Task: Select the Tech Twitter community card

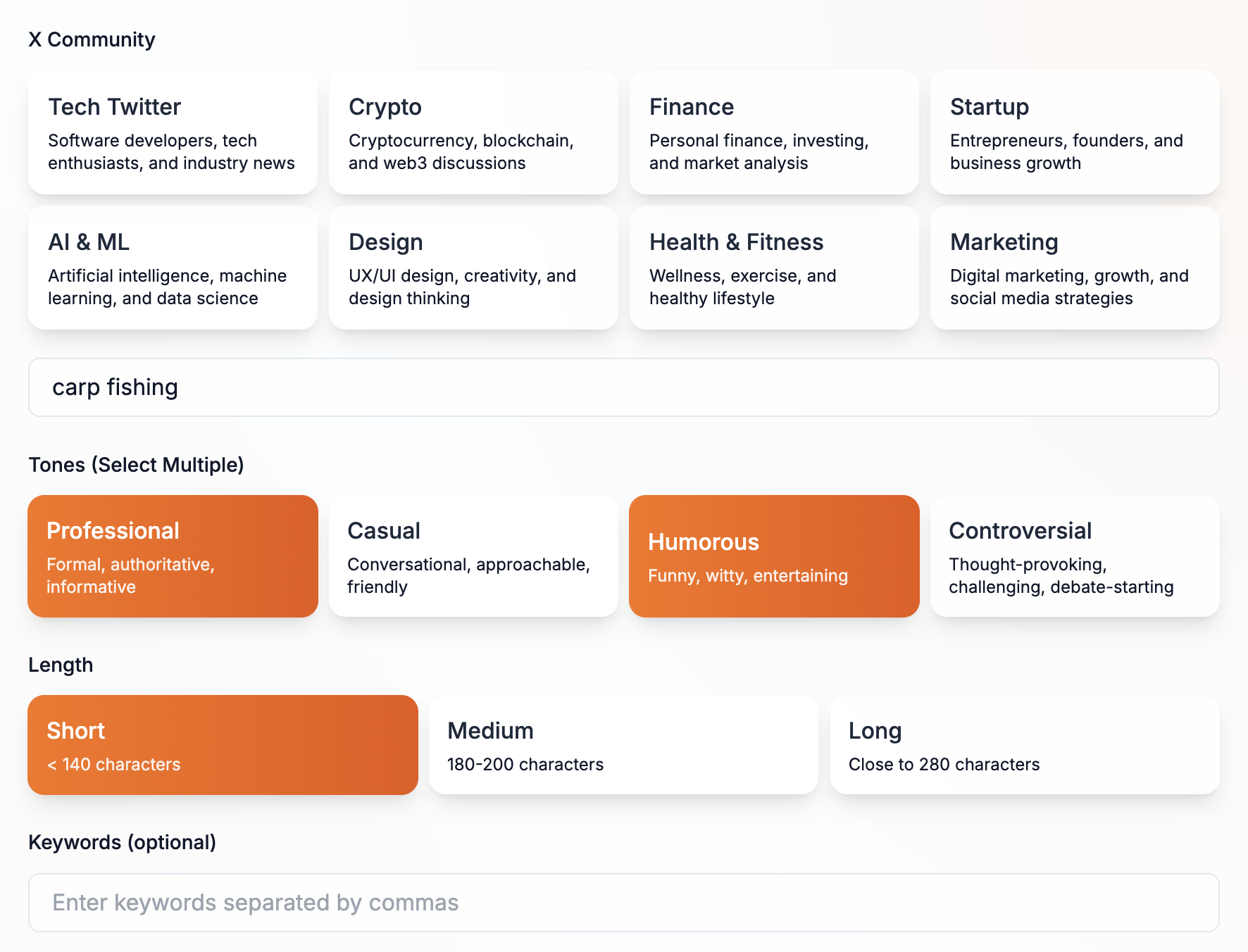Action: click(173, 132)
